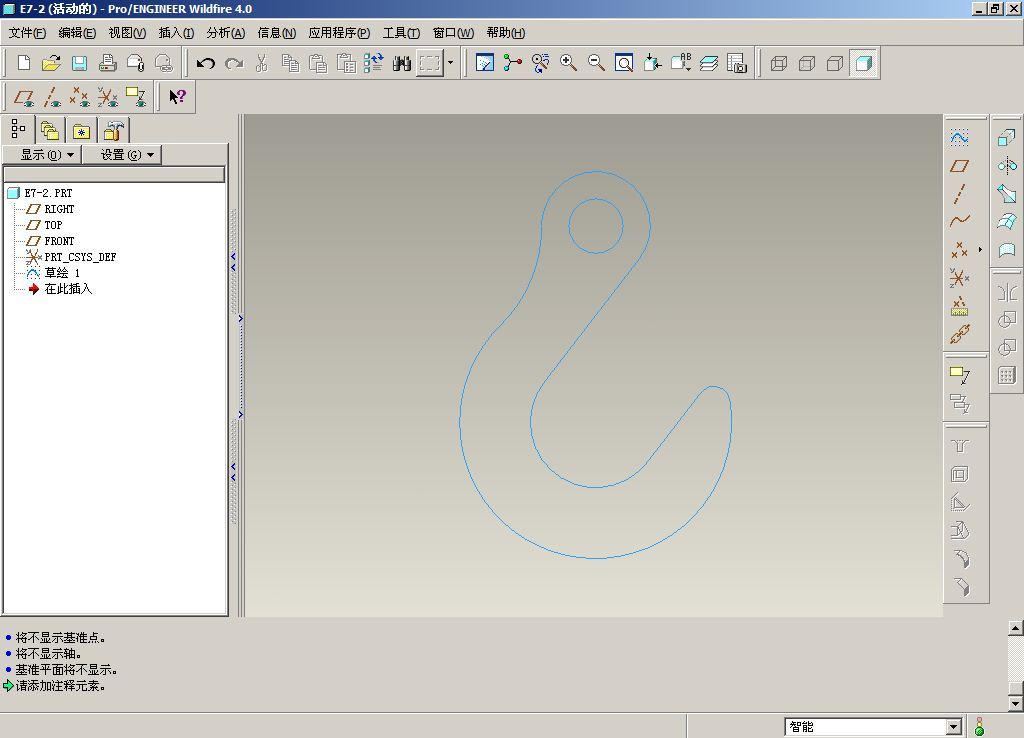1024x738 pixels.
Task: Print the current model using the printer icon
Action: click(x=108, y=63)
